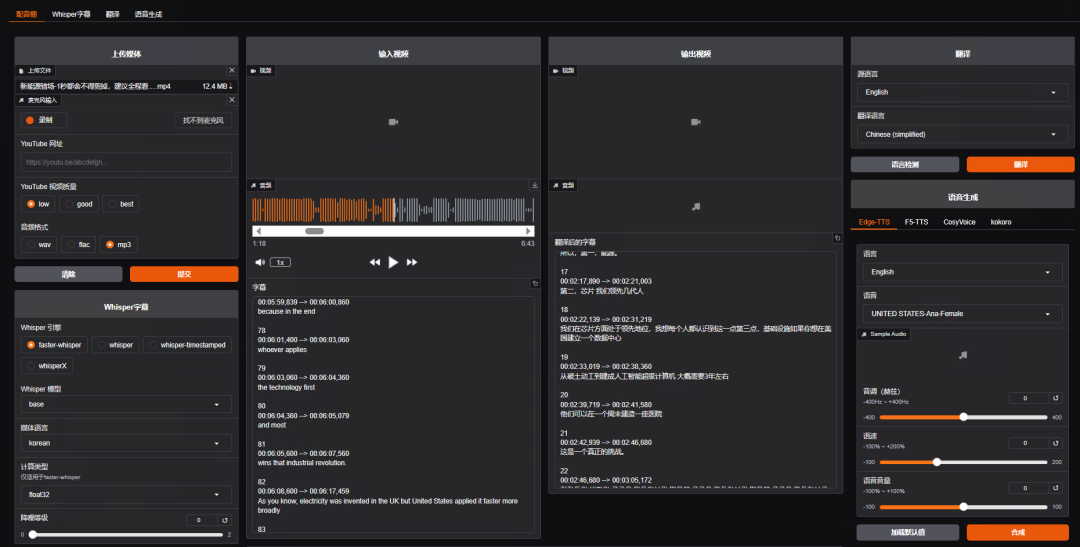Copy the 字幕 subtitle text

tap(534, 284)
